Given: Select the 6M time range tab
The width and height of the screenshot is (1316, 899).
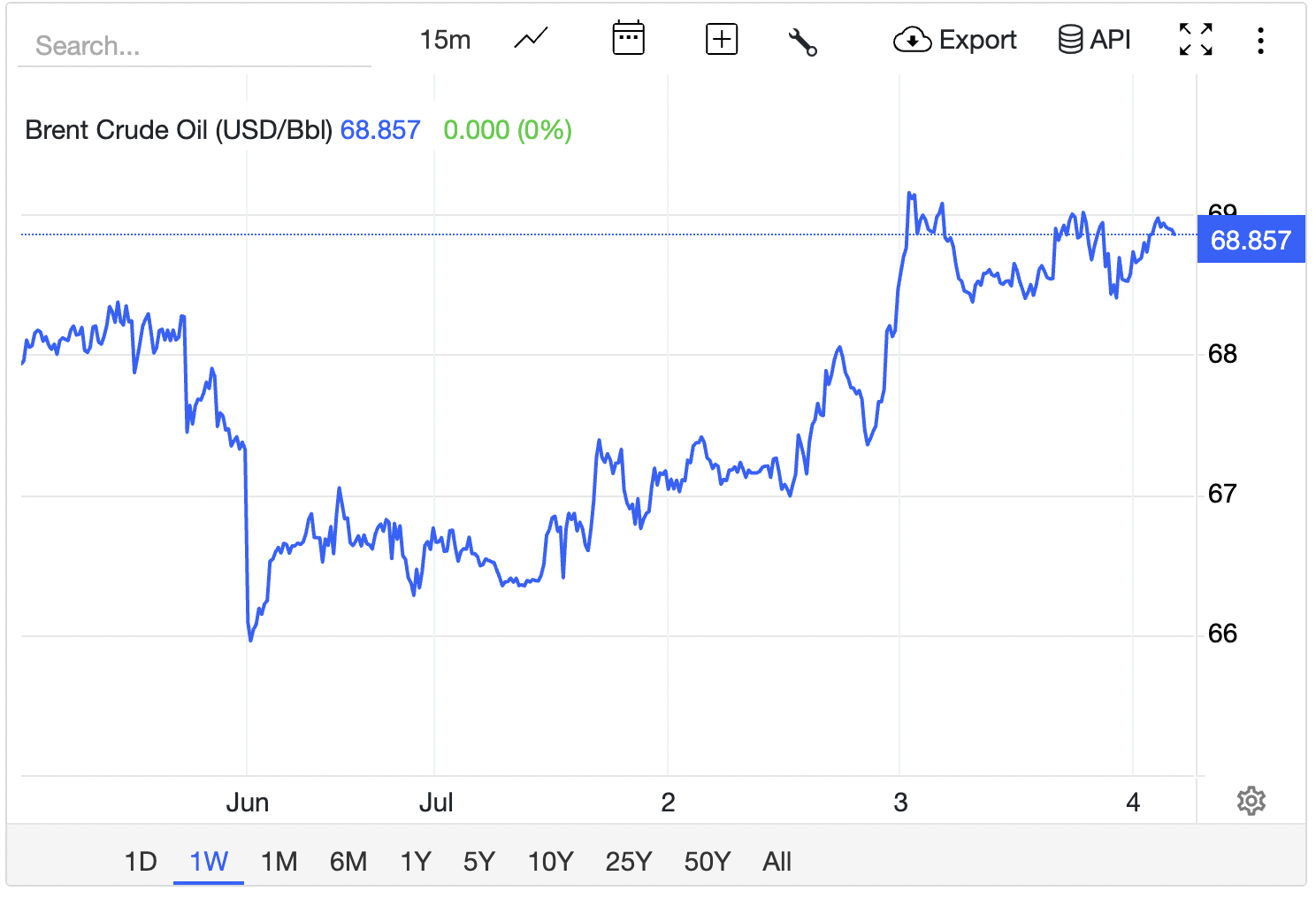Looking at the screenshot, I should (348, 861).
